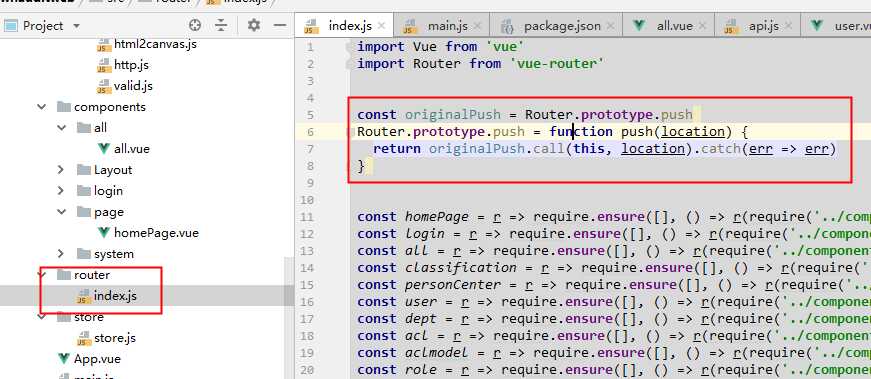Screen dimensions: 871x379
Task: Select html2canvas.js in project tree
Action: click(155, 44)
